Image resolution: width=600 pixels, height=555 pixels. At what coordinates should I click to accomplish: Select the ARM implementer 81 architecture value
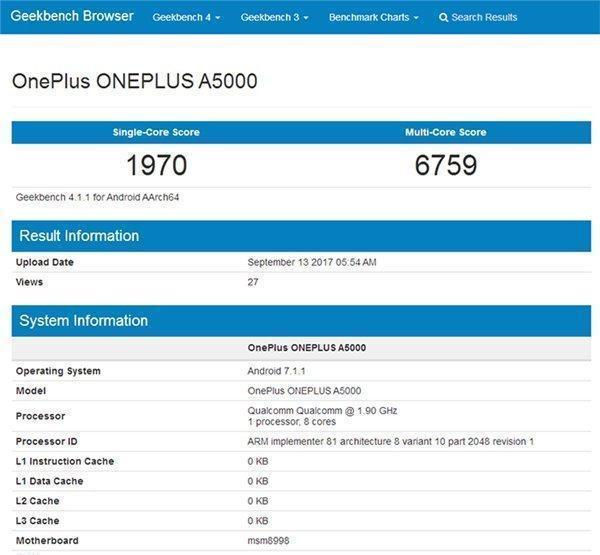391,441
